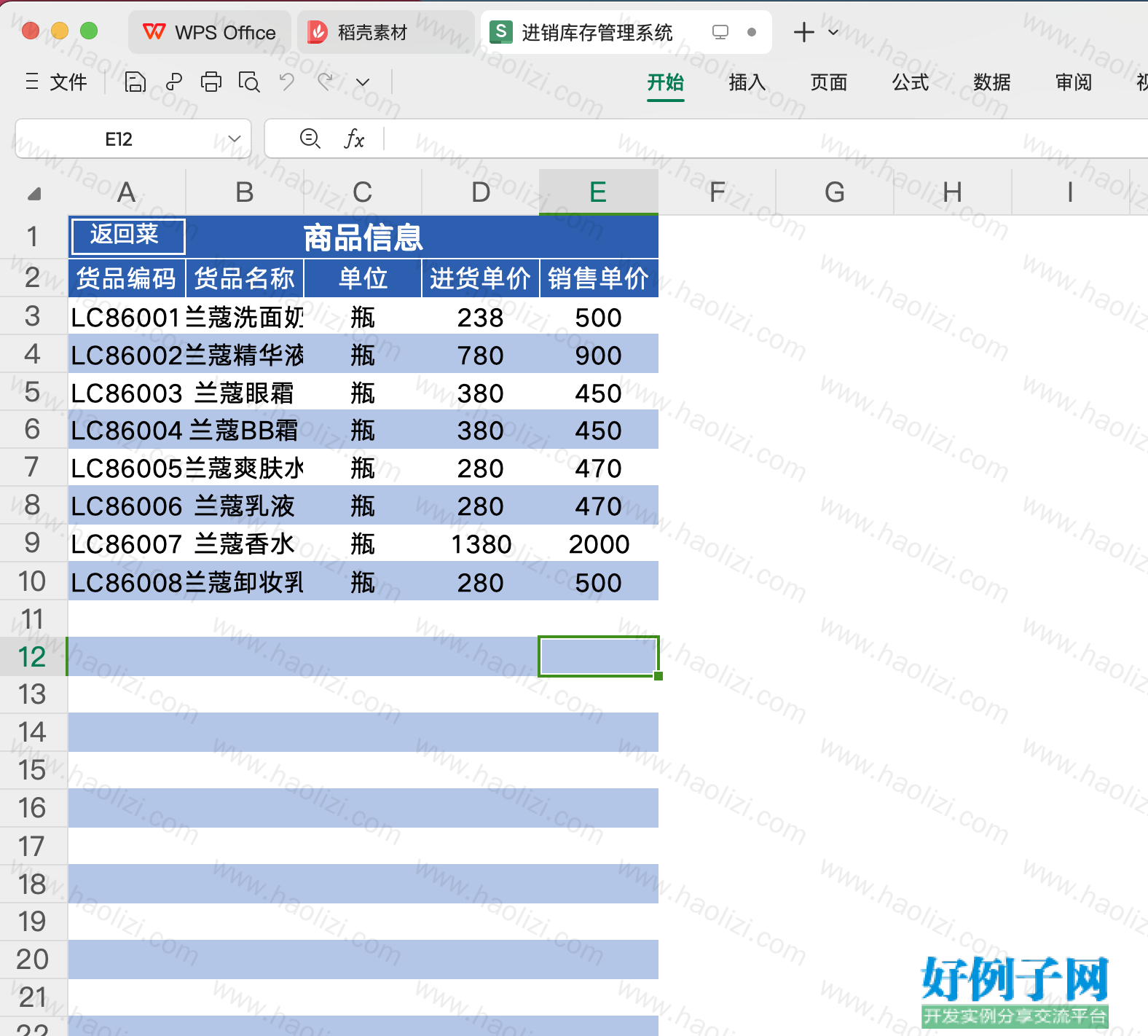
Task: Click the 货品编码 header cell
Action: [127, 278]
